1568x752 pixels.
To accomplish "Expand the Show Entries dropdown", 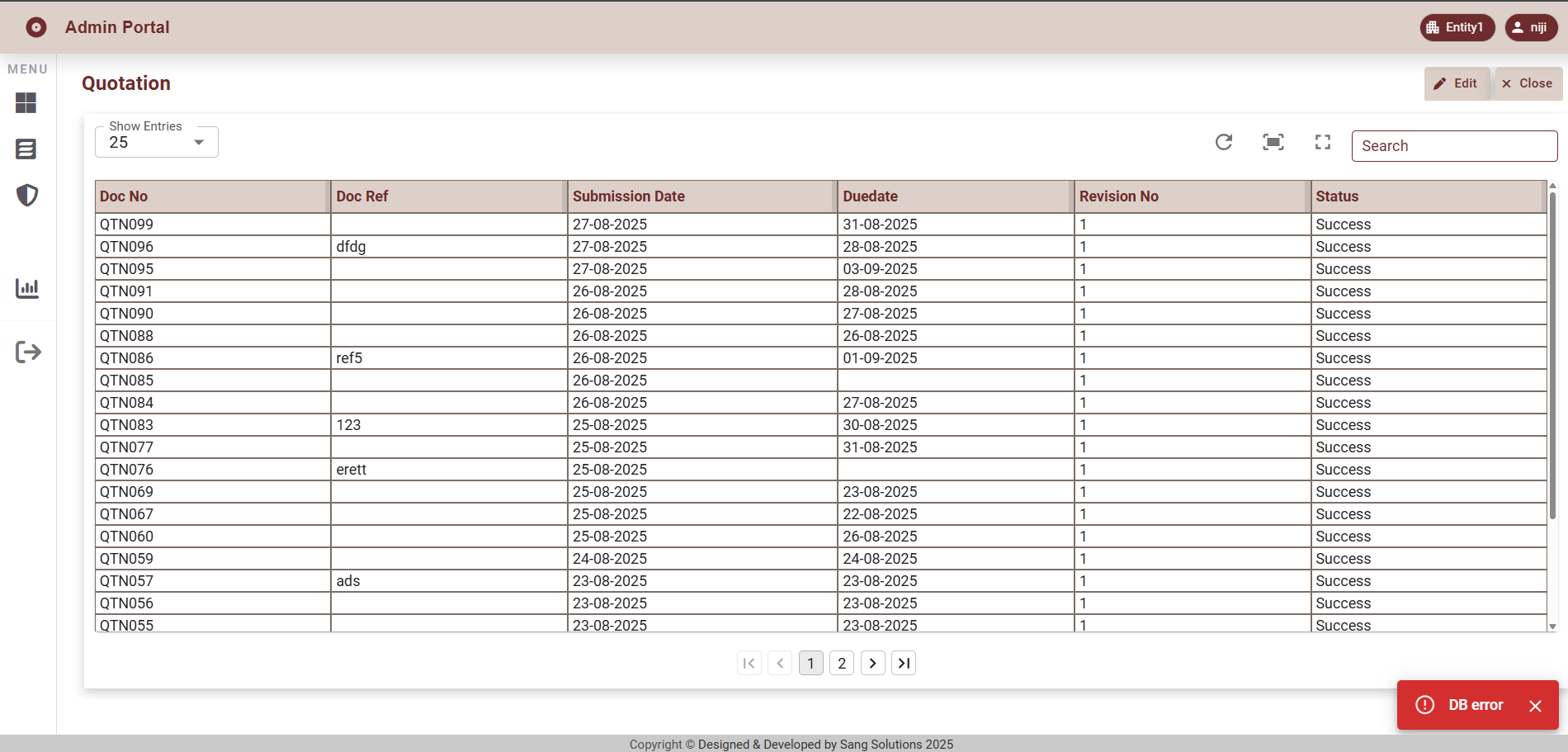I will pos(157,143).
